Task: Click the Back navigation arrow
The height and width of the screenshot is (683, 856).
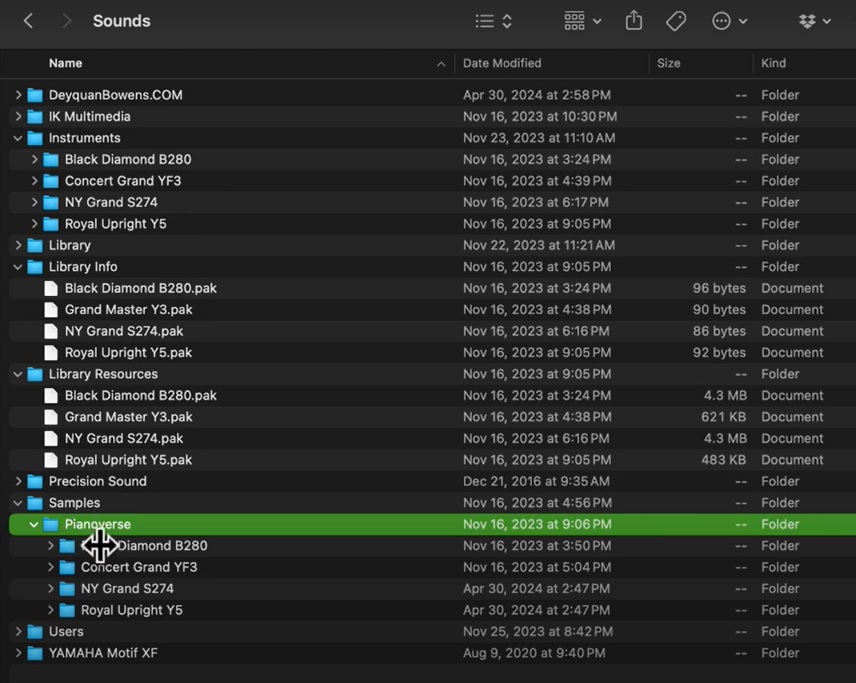Action: click(28, 21)
